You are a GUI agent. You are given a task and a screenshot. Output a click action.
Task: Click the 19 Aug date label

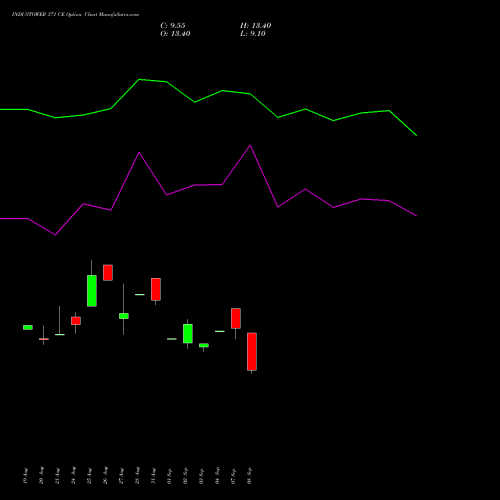click(x=26, y=476)
